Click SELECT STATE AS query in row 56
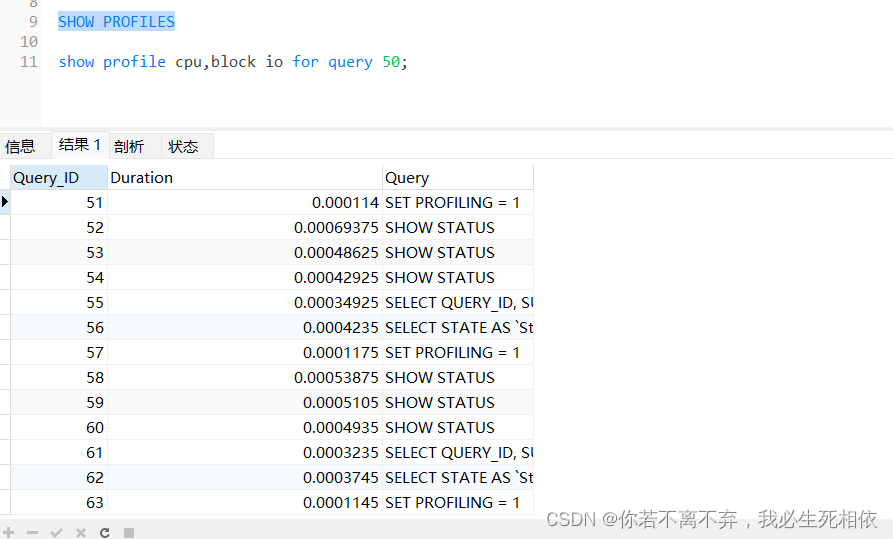Image resolution: width=893 pixels, height=539 pixels. pos(458,328)
